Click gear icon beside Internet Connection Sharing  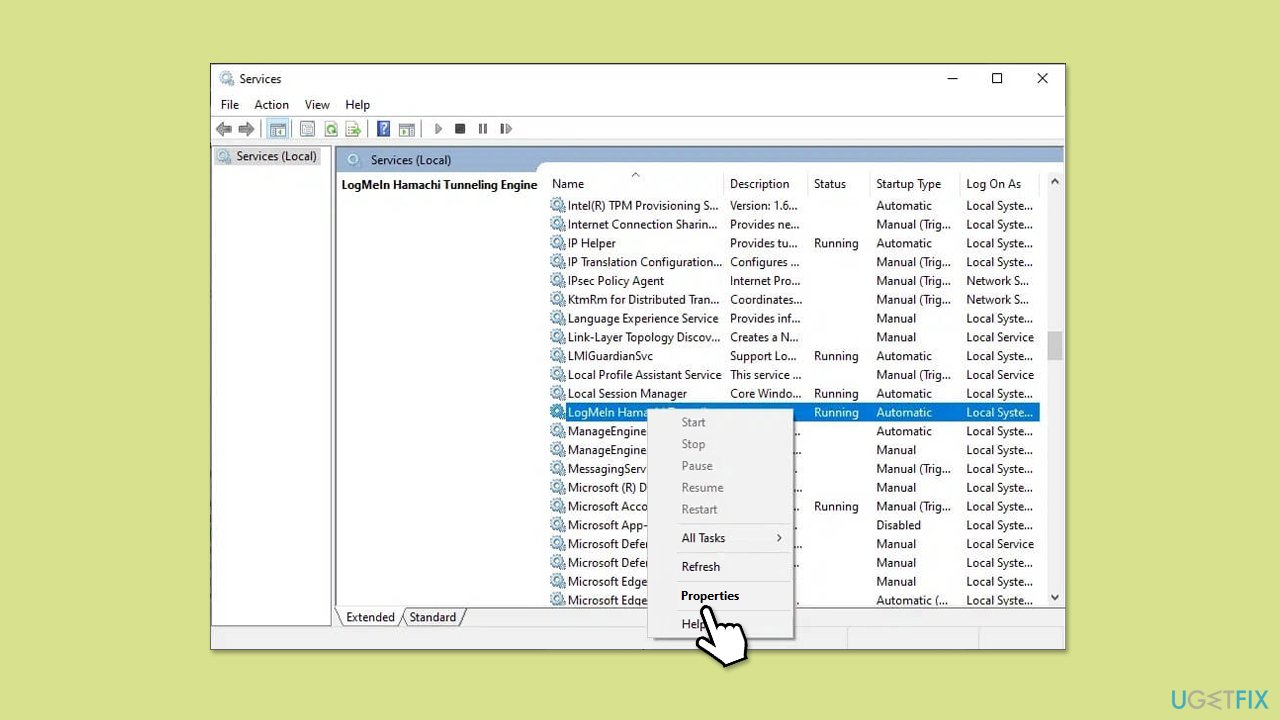(558, 224)
